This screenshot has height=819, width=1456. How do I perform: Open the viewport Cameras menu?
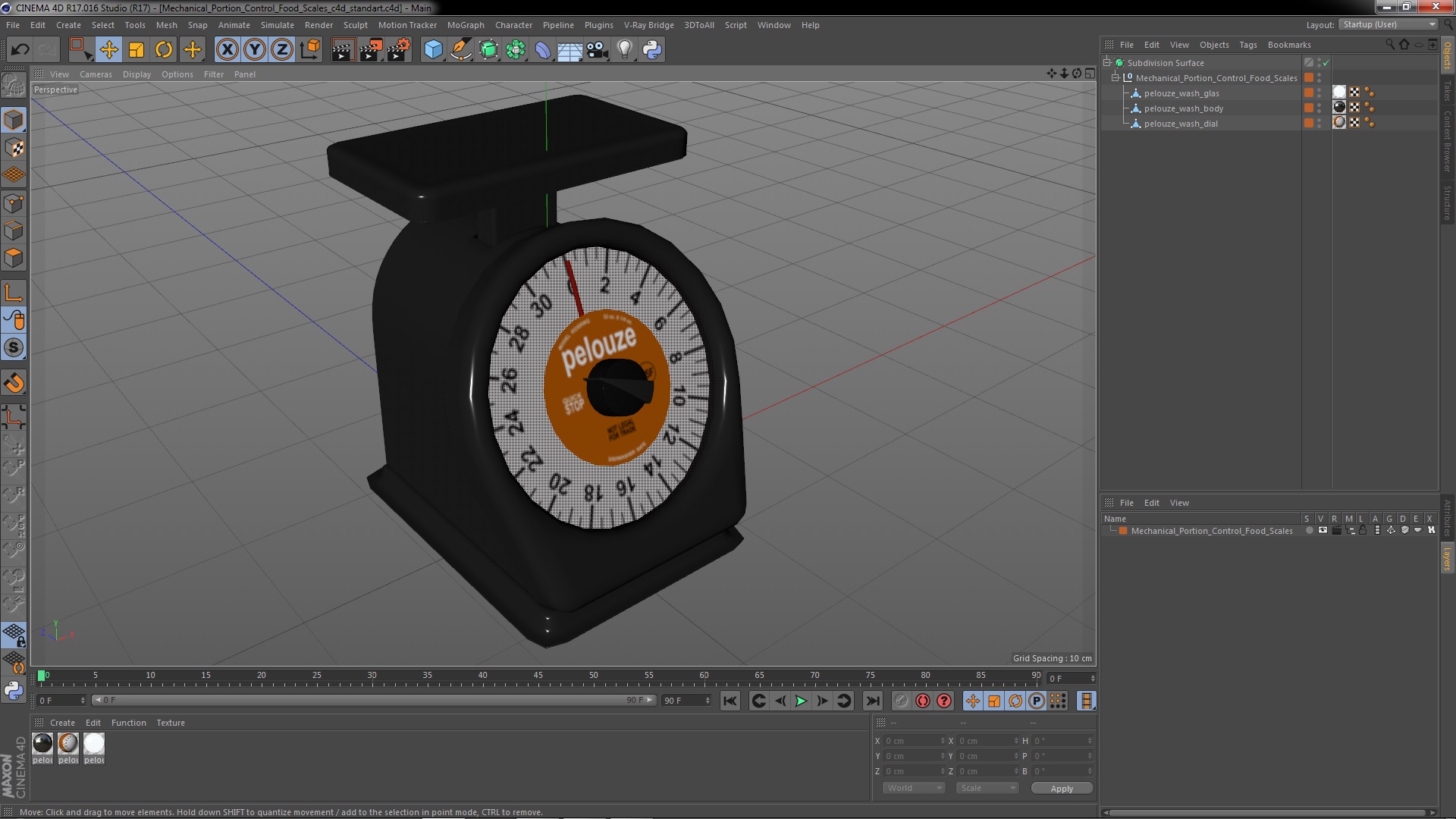[96, 74]
